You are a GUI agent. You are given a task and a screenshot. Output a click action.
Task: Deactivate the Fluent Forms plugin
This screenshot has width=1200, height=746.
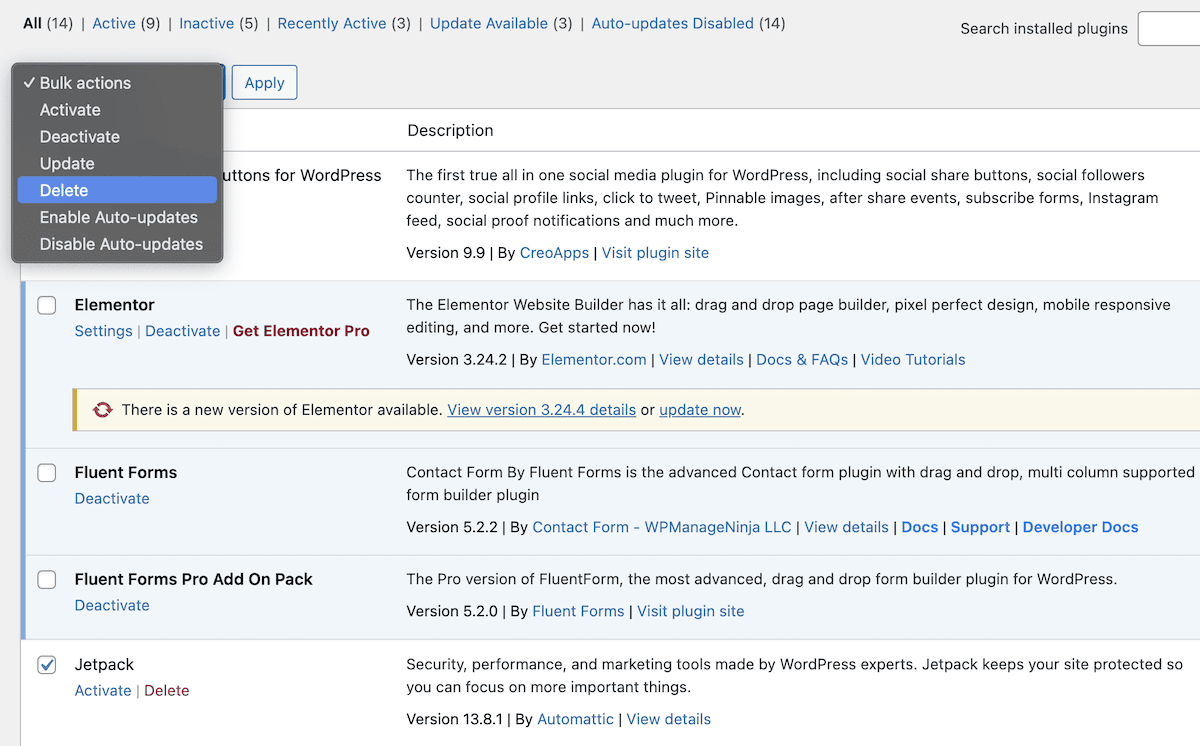(x=112, y=498)
